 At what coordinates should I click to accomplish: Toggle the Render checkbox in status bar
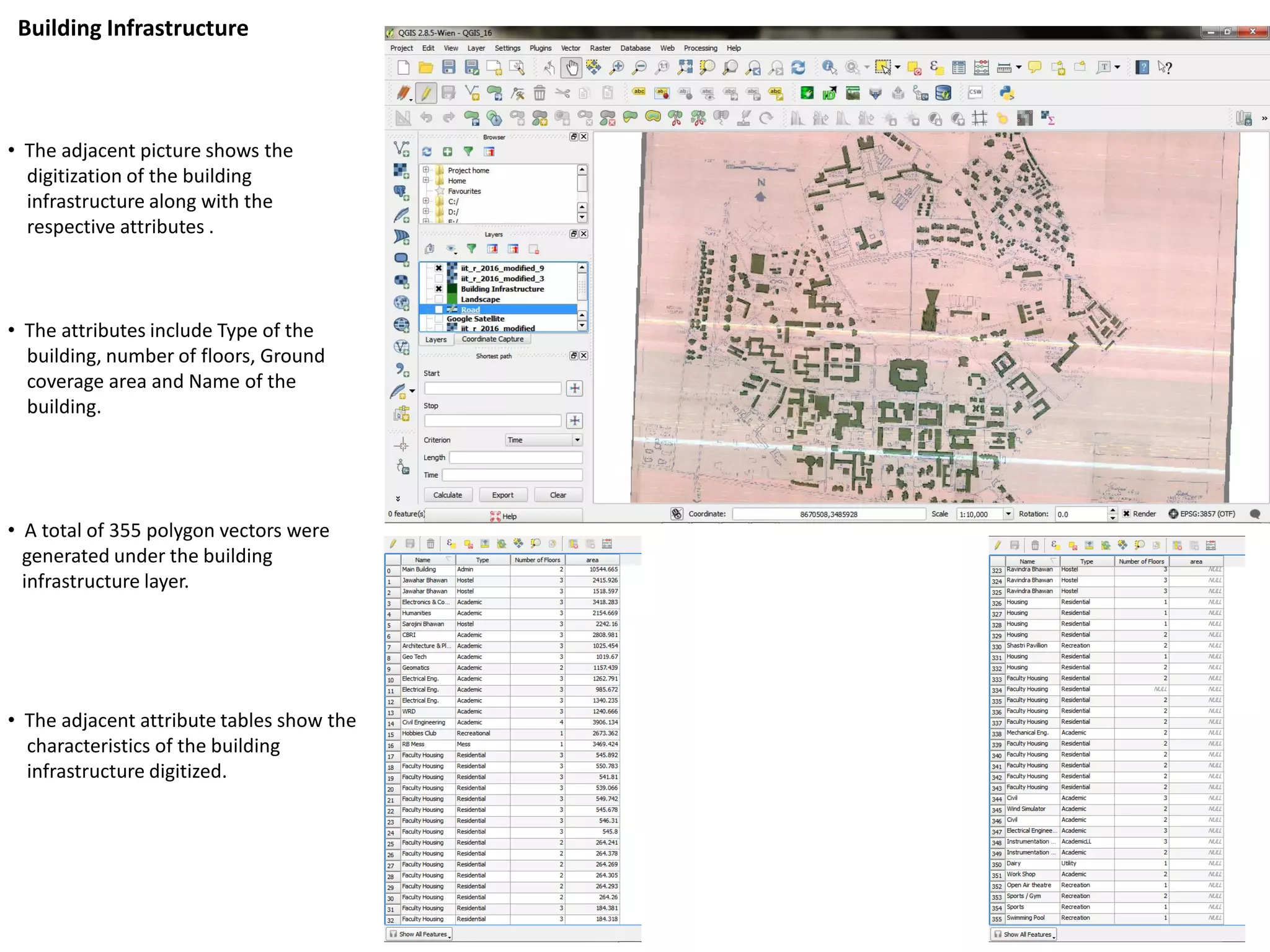(1127, 514)
